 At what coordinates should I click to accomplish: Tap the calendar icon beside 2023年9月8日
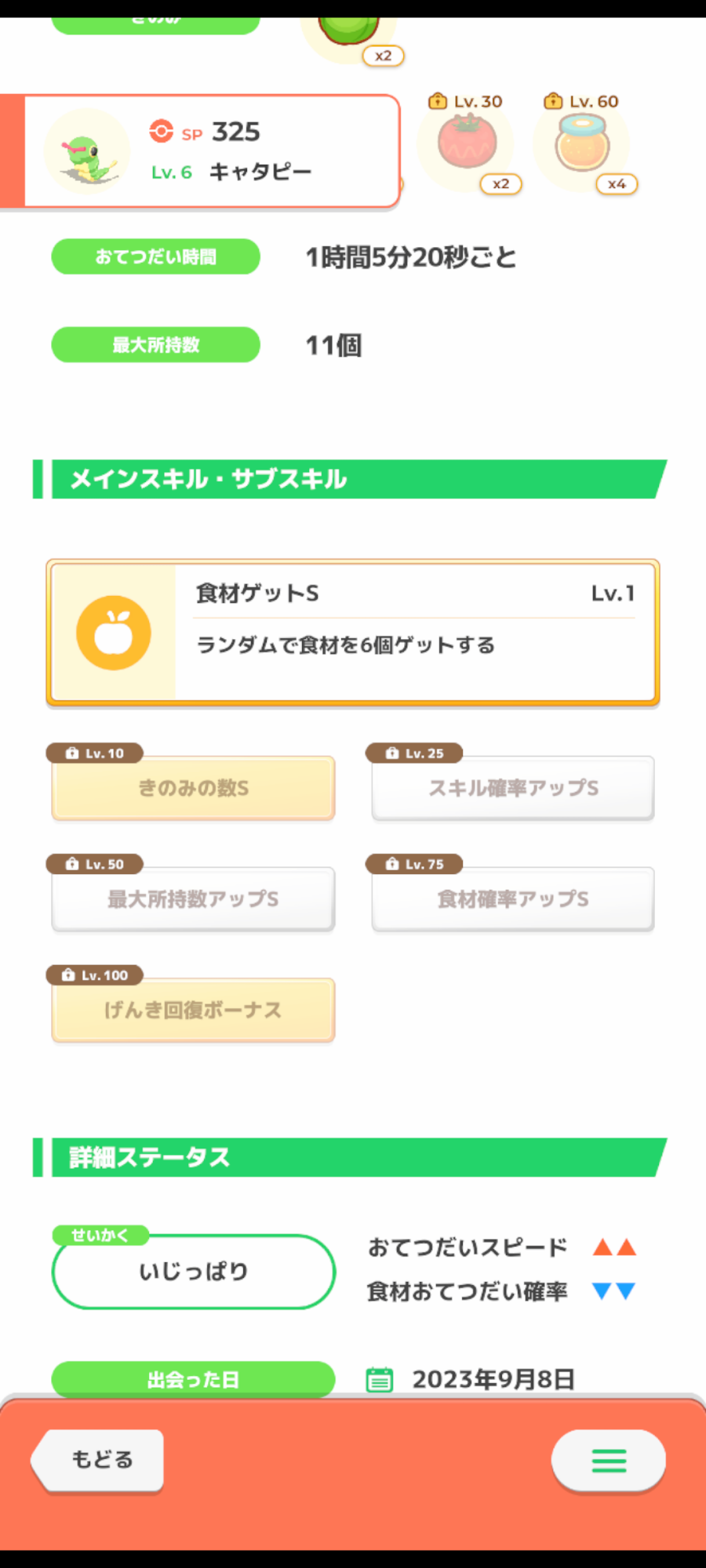pos(380,1379)
